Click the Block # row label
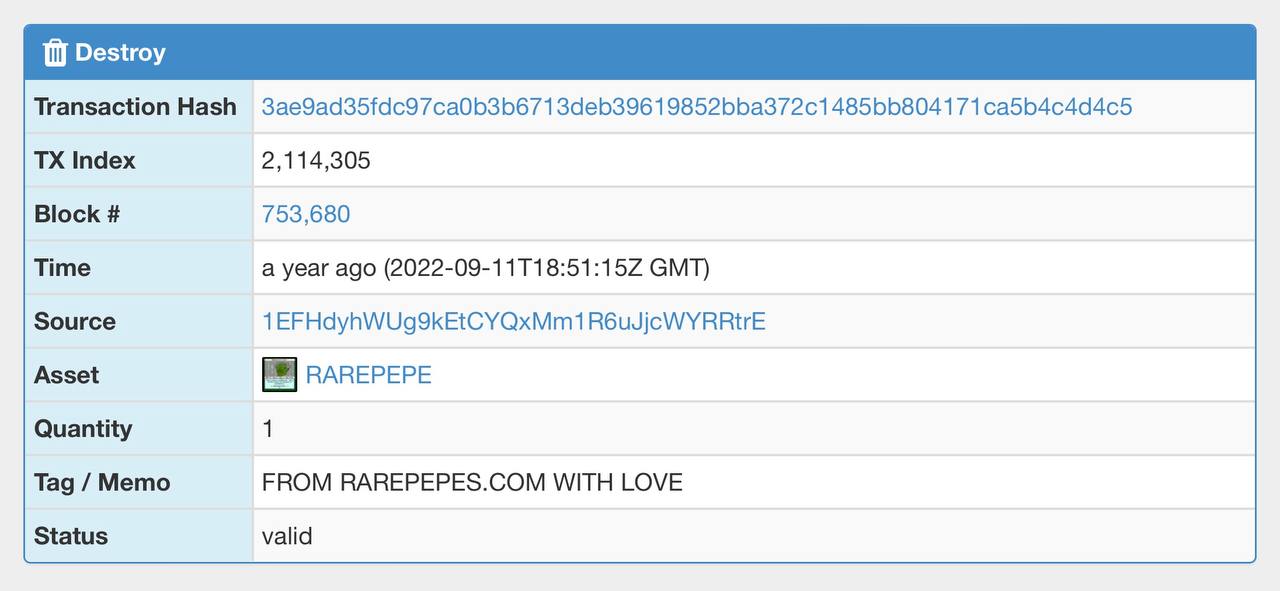The width and height of the screenshot is (1280, 591). click(x=77, y=214)
